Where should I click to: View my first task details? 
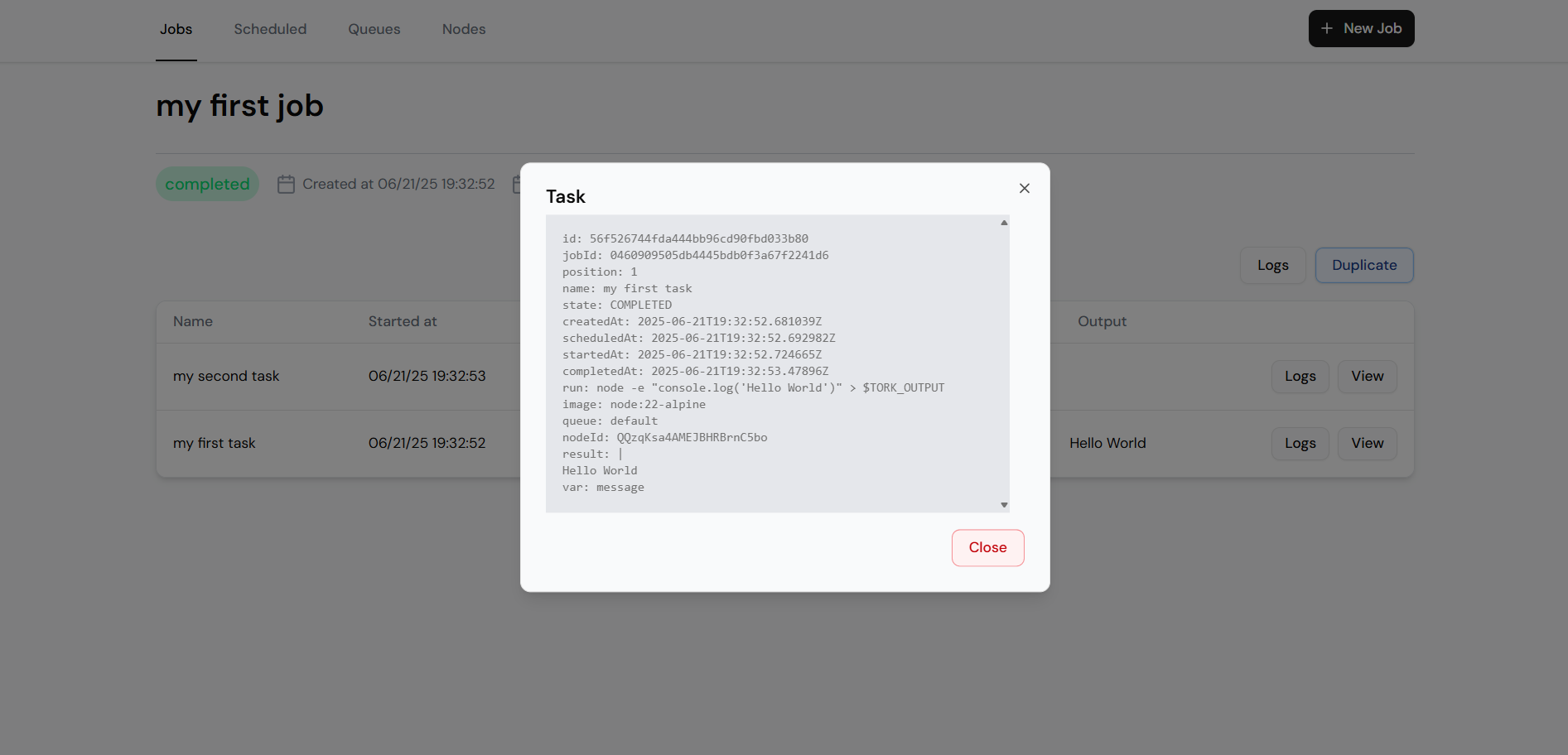(1367, 444)
